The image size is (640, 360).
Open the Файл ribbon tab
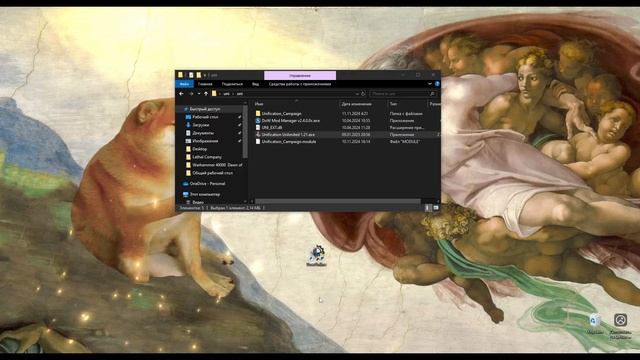[x=184, y=84]
